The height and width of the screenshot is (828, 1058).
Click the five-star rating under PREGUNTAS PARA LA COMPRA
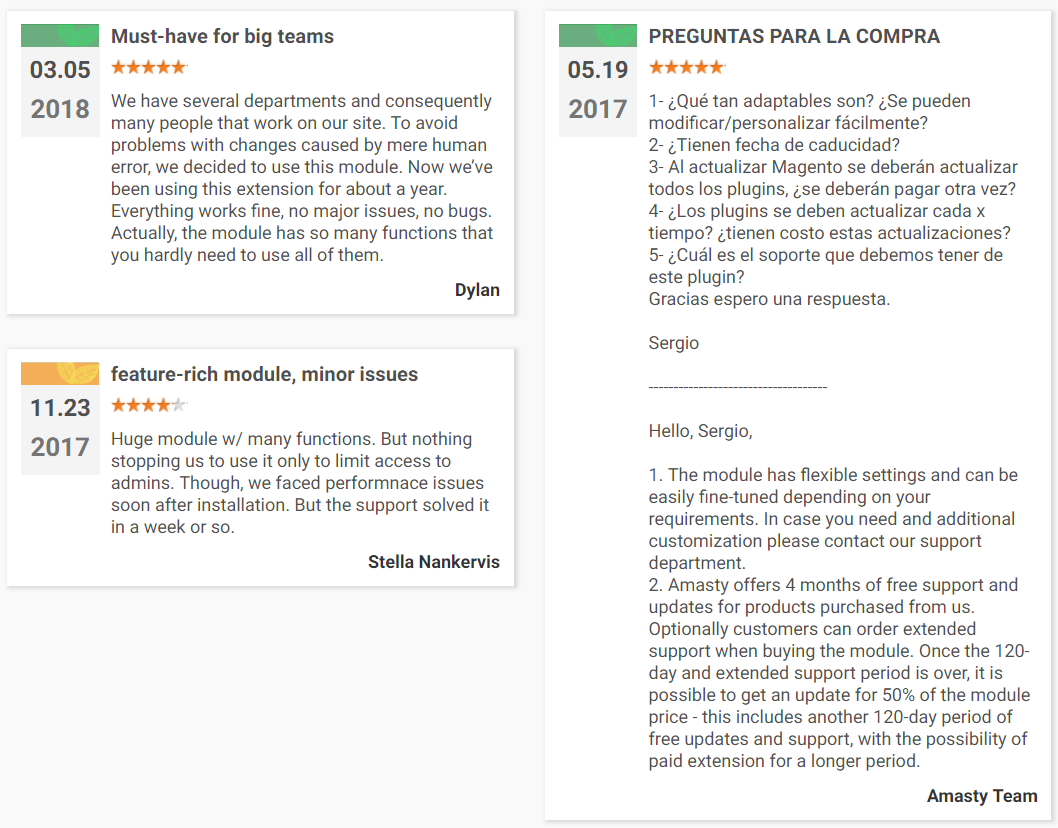coord(686,67)
